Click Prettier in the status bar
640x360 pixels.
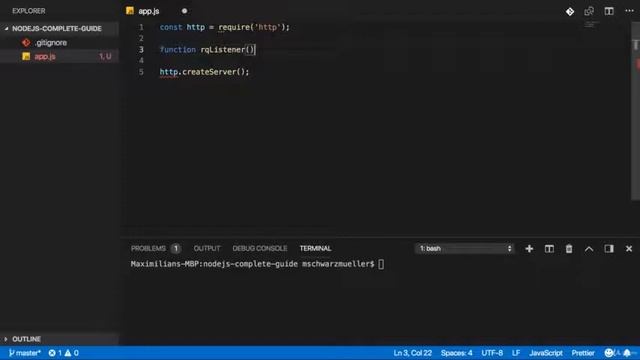click(583, 353)
